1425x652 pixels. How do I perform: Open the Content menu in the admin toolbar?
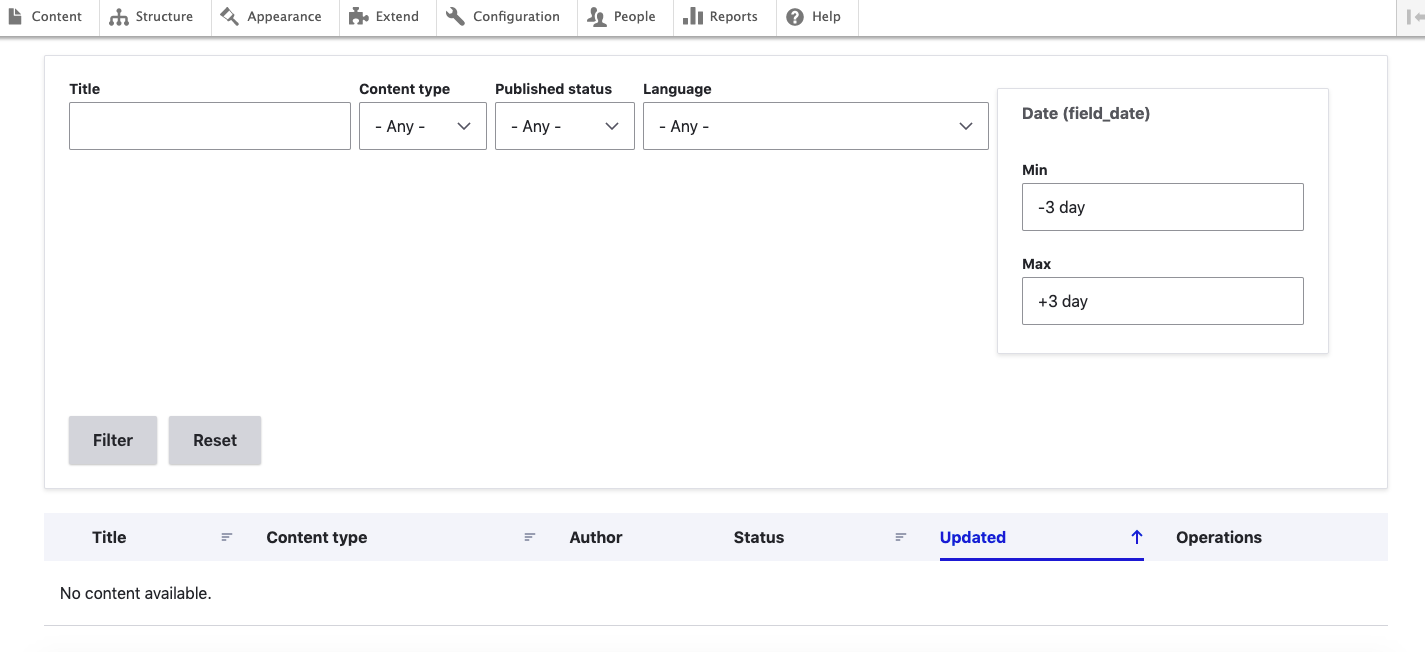(47, 17)
